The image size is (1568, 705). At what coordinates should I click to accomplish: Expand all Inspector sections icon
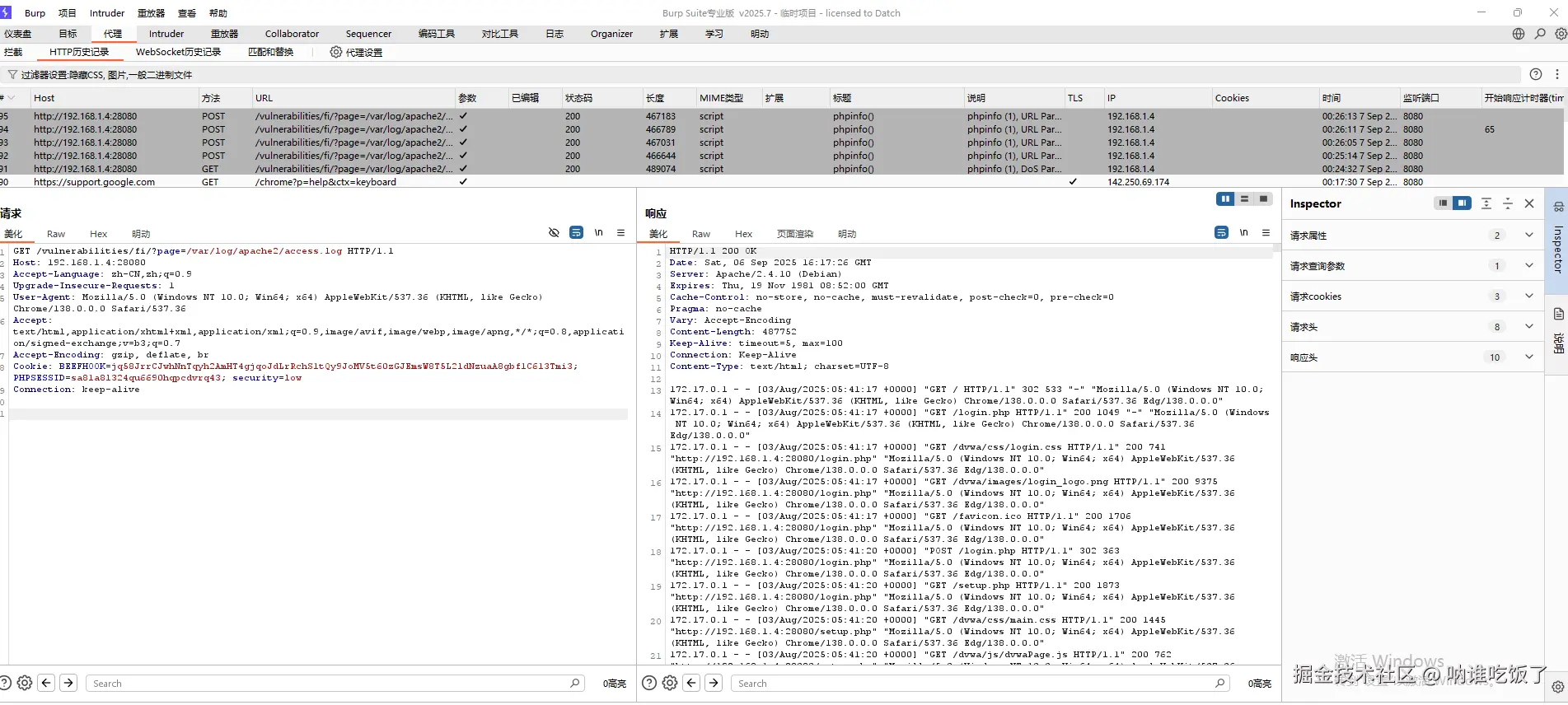pyautogui.click(x=1486, y=203)
